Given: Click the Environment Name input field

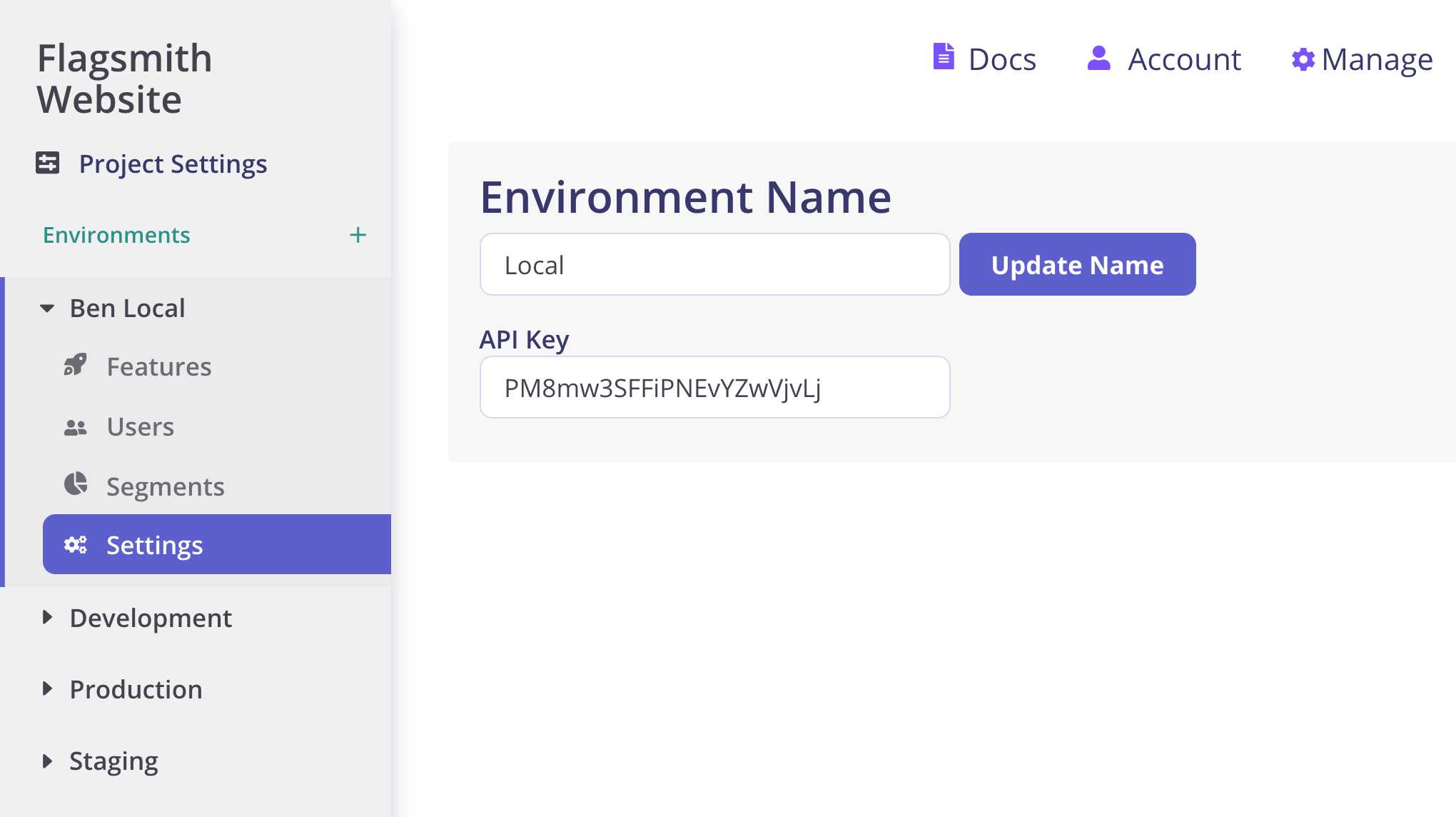Looking at the screenshot, I should 714,264.
